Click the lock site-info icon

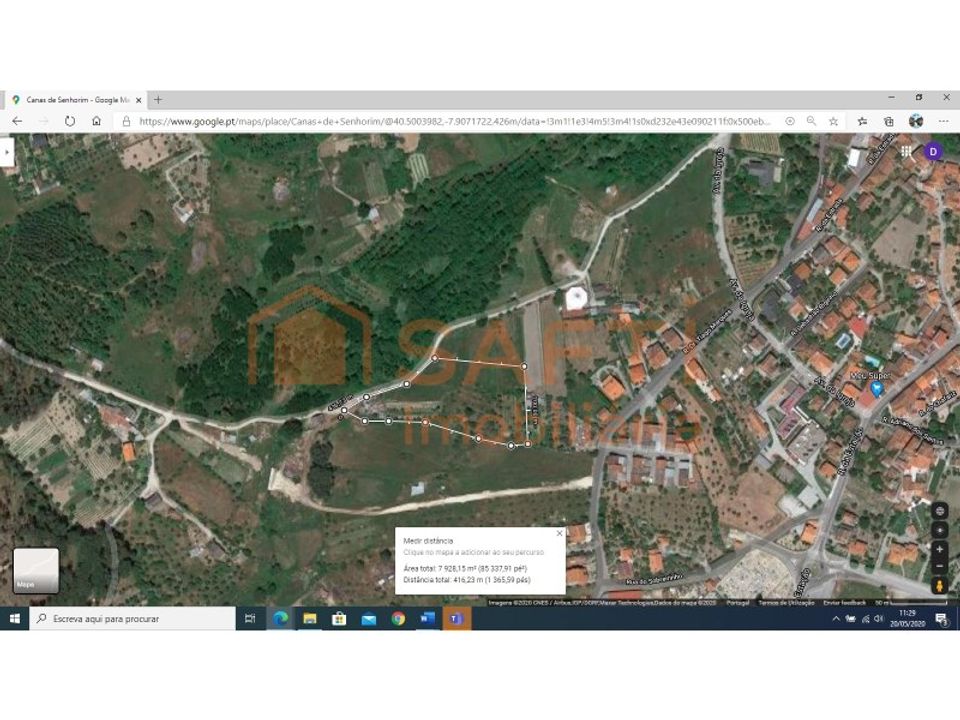click(x=126, y=121)
